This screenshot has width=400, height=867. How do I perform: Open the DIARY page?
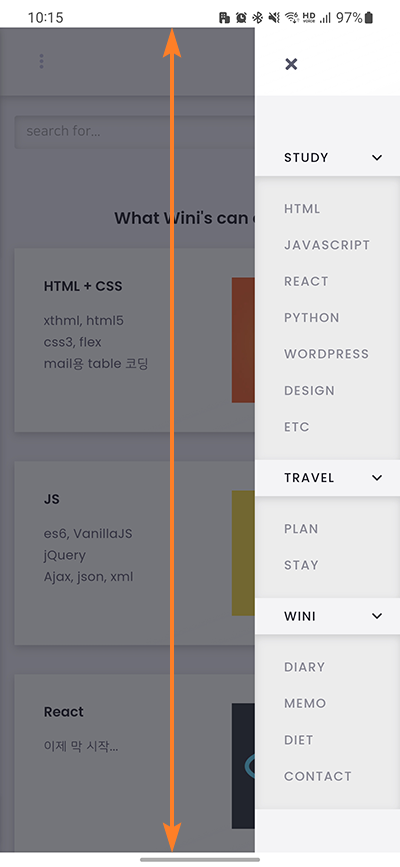(x=304, y=667)
